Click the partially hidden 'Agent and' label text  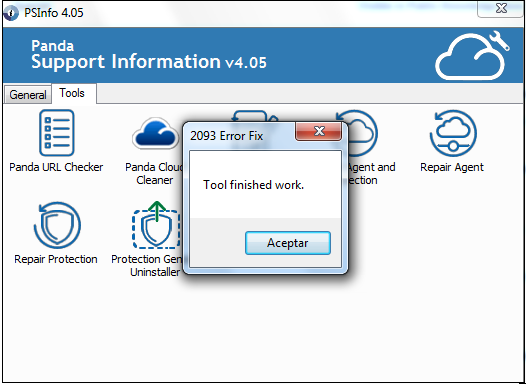point(372,167)
